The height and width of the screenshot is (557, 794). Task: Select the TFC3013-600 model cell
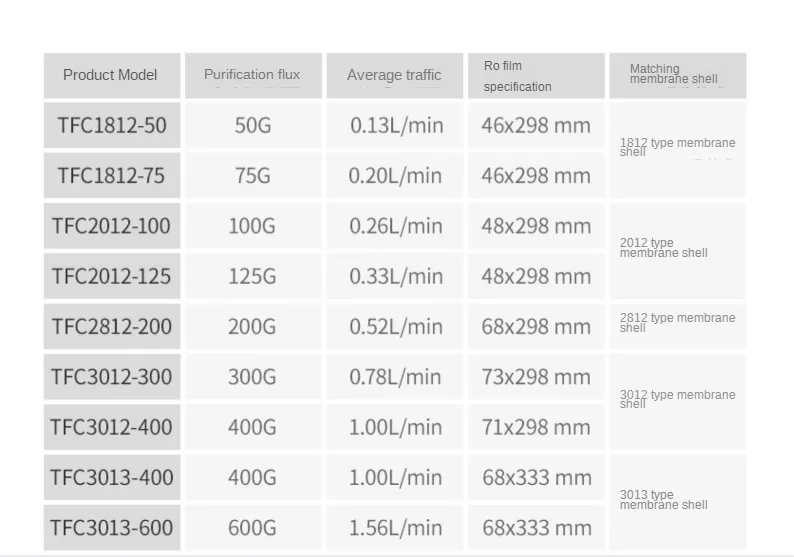pos(112,527)
